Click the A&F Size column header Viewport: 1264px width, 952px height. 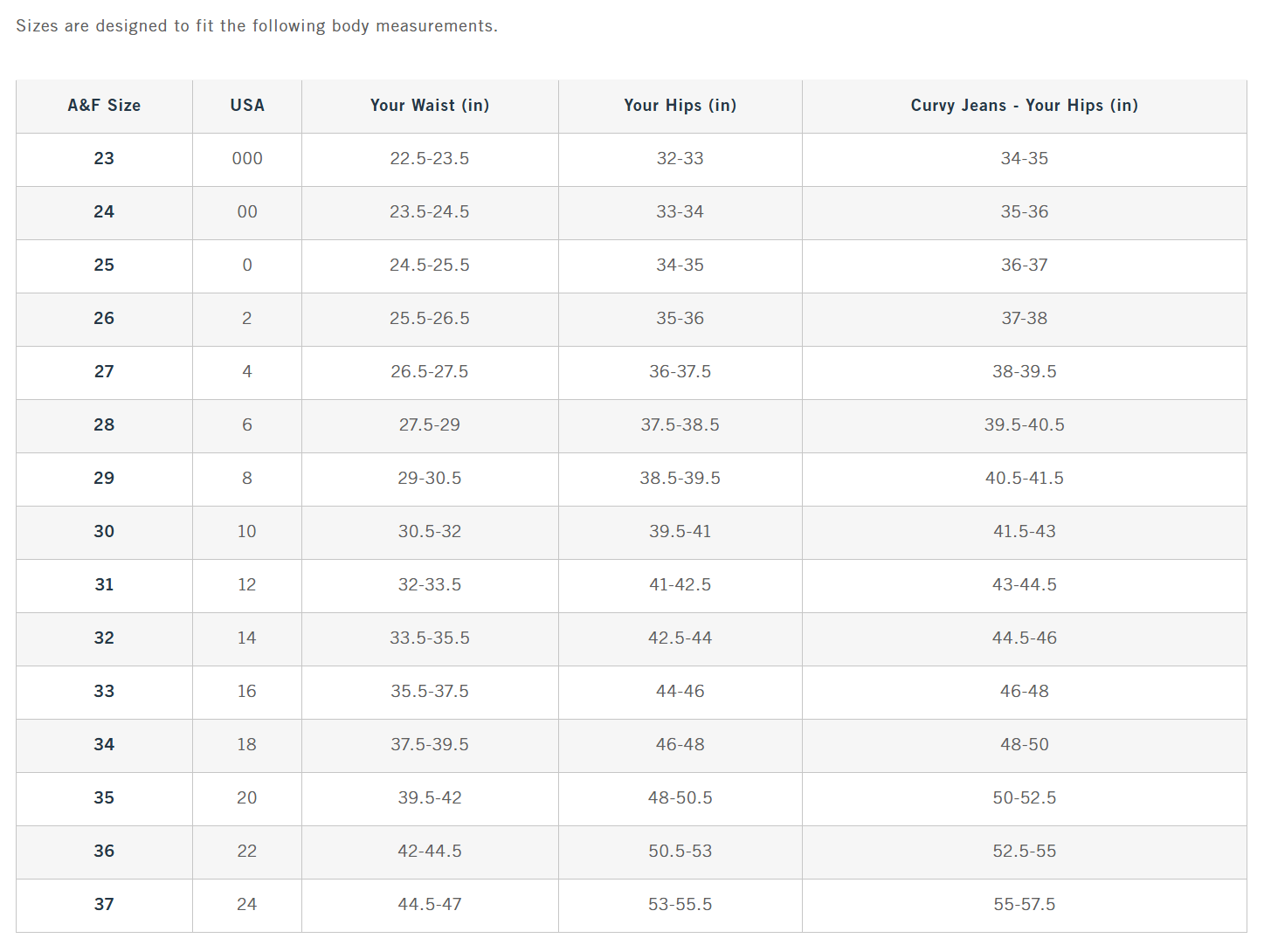(104, 106)
